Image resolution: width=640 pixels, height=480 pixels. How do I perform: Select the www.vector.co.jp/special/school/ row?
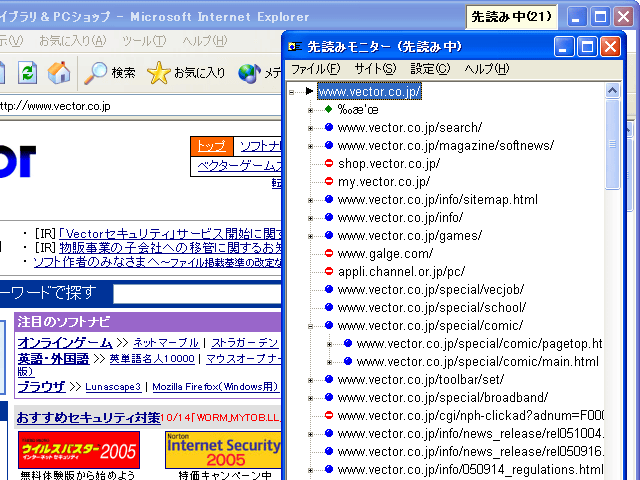(431, 307)
